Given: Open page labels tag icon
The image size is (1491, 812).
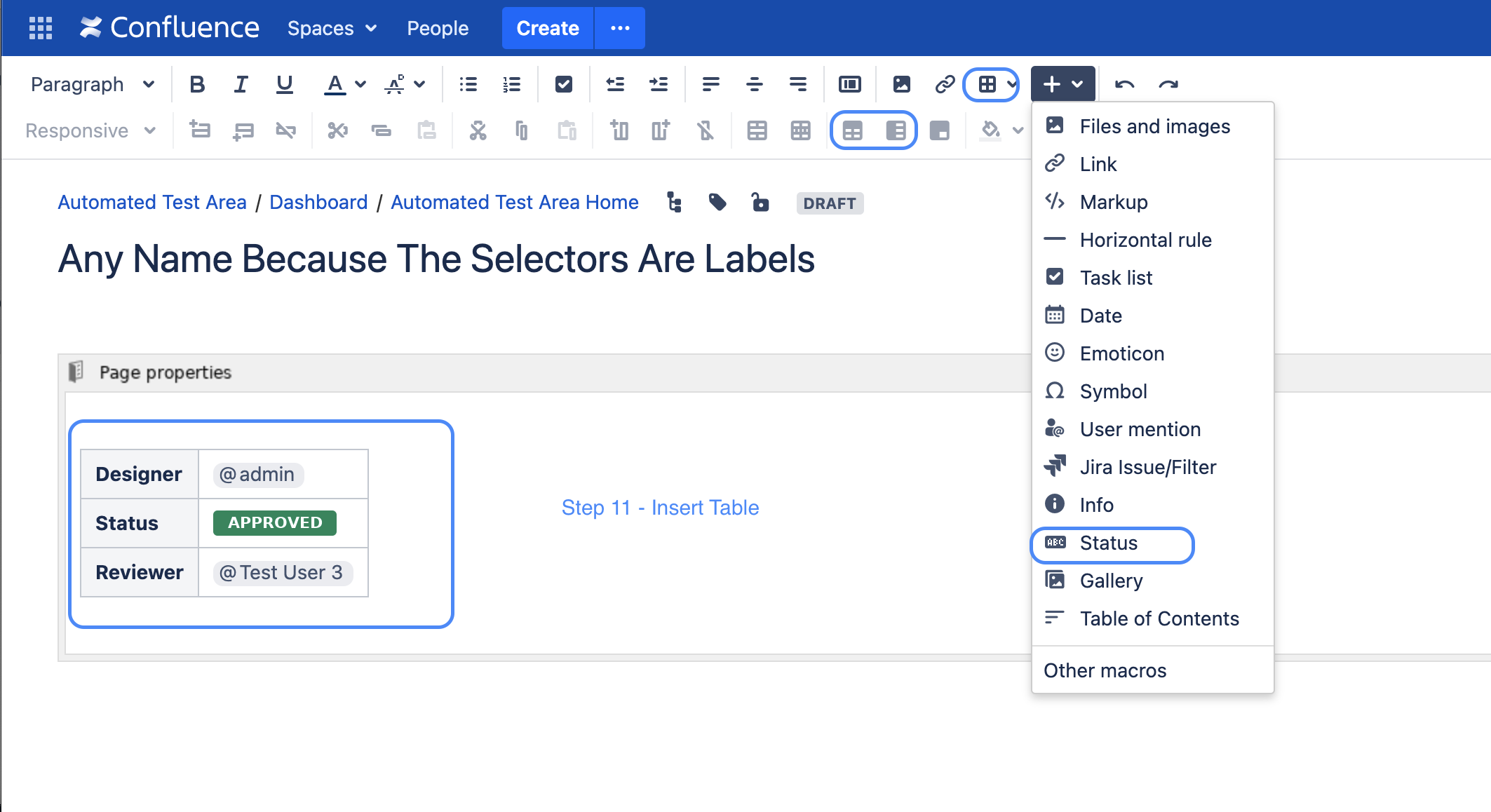Looking at the screenshot, I should coord(717,203).
